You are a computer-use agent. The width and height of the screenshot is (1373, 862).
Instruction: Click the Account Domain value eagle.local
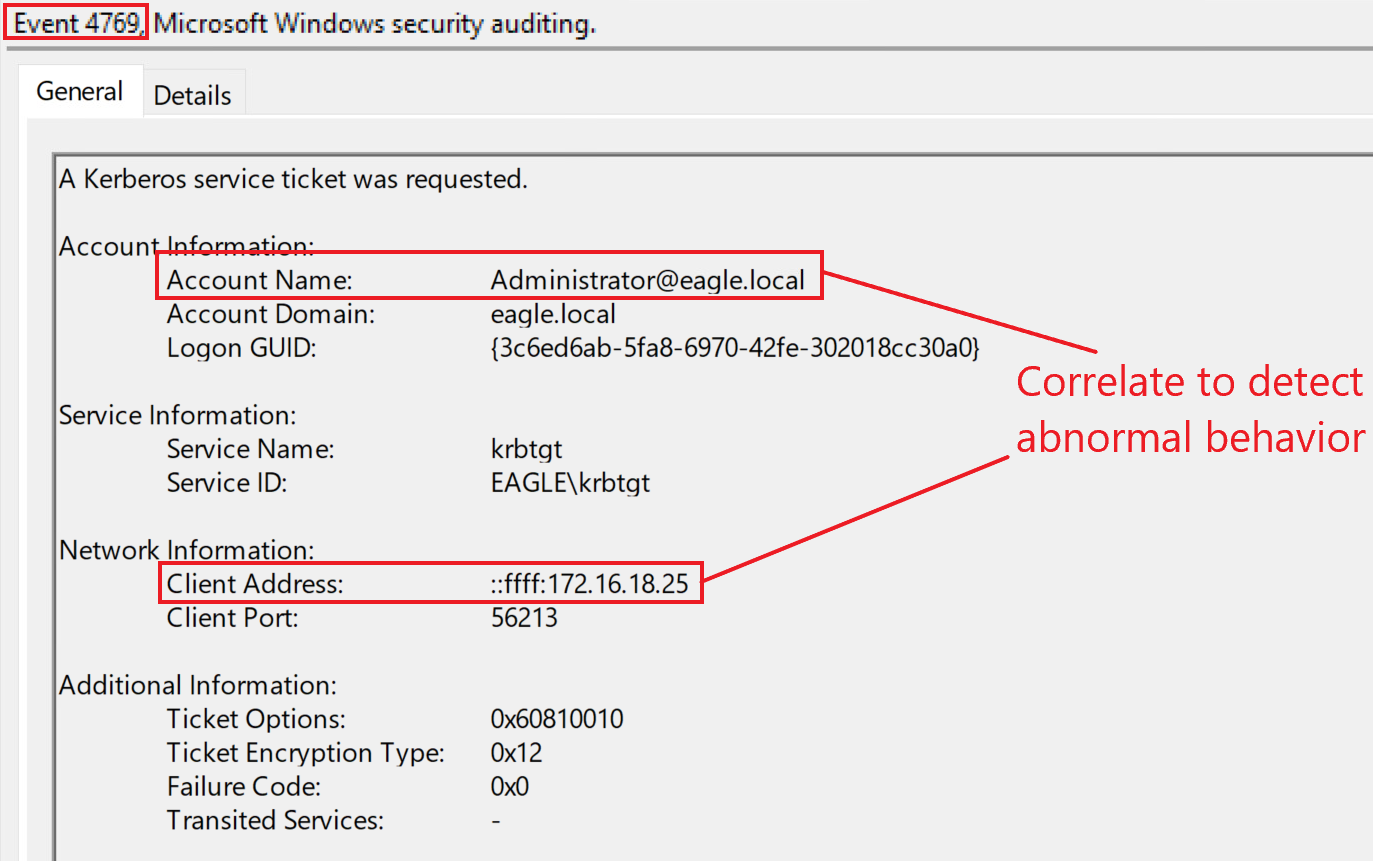553,314
